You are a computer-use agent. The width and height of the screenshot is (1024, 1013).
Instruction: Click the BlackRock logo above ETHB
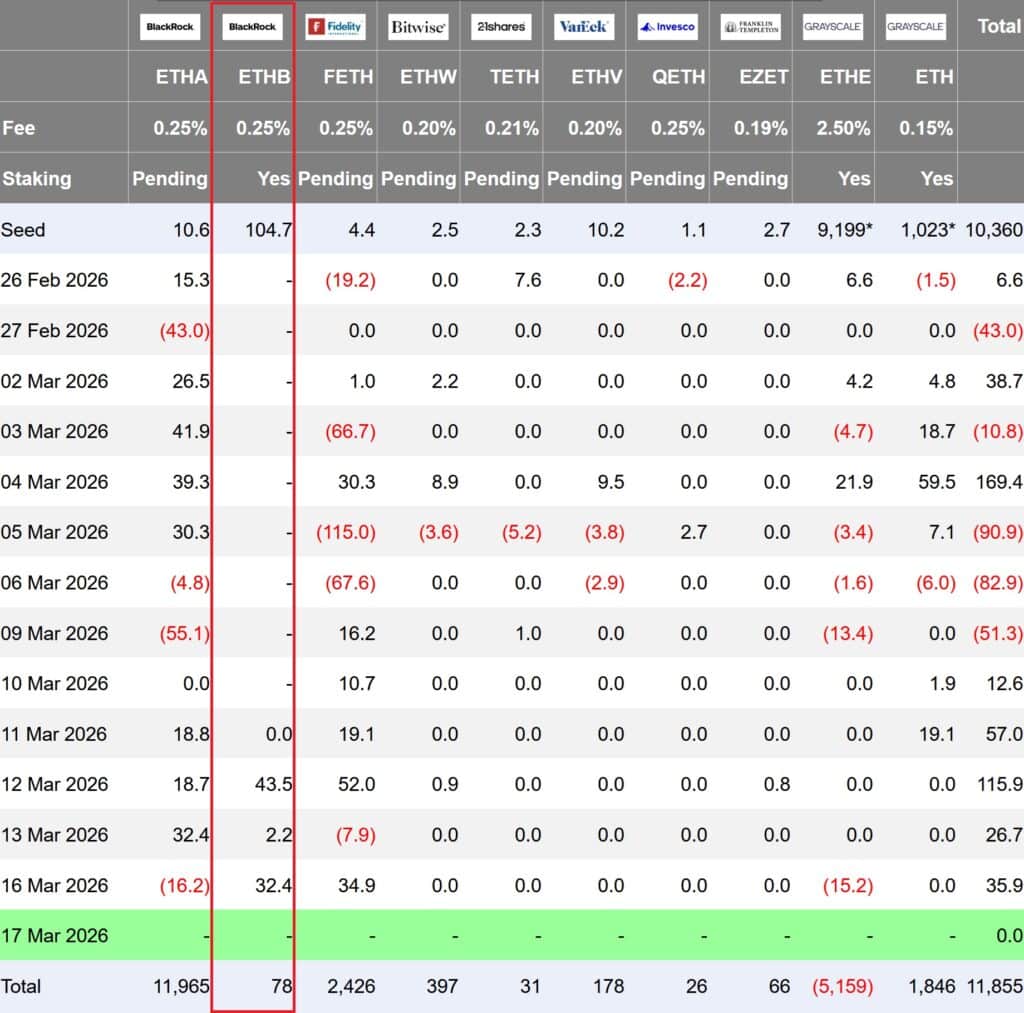[x=253, y=27]
